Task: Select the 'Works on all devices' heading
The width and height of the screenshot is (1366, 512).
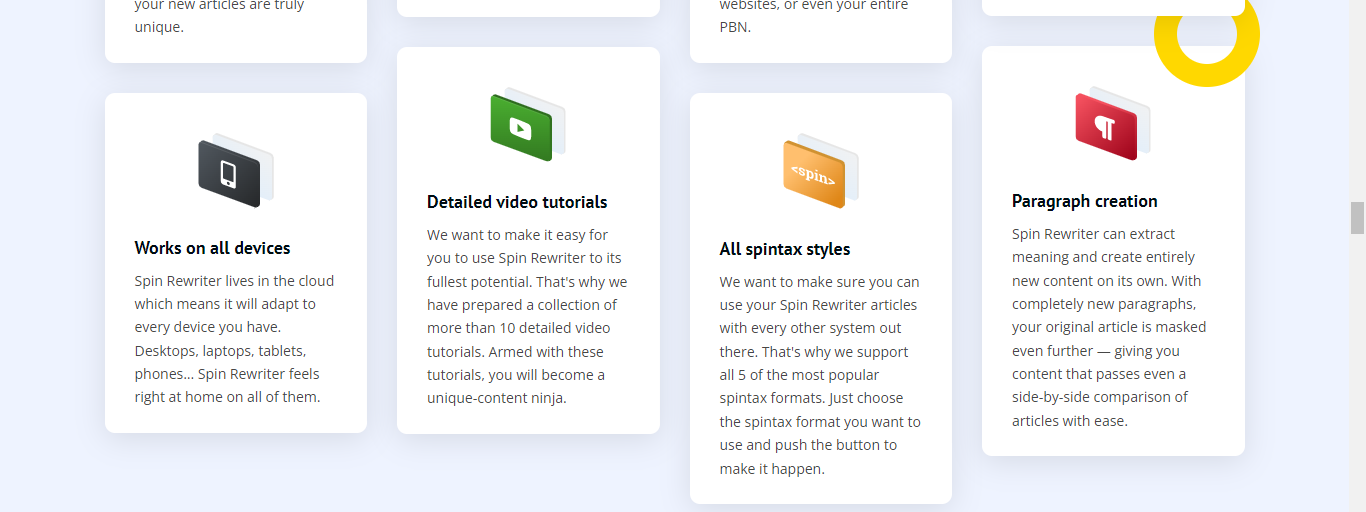Action: (x=213, y=248)
